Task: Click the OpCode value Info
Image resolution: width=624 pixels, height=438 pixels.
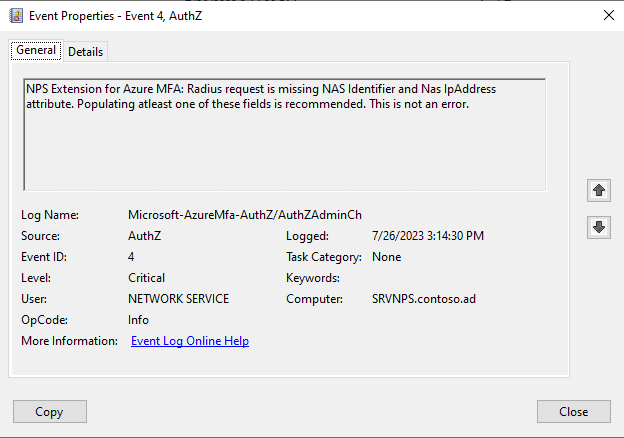Action: click(x=139, y=320)
